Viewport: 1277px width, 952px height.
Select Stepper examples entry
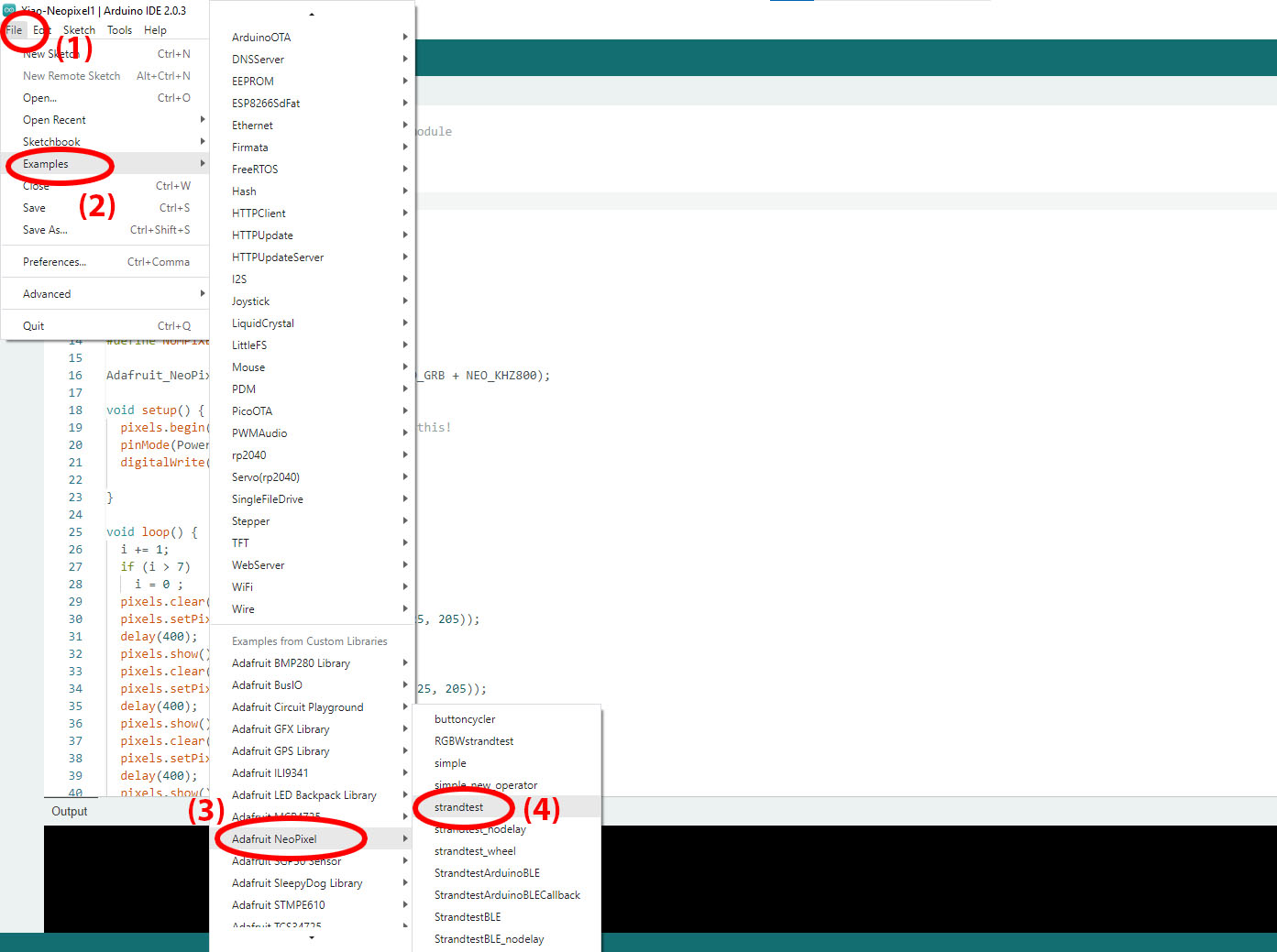tap(312, 521)
